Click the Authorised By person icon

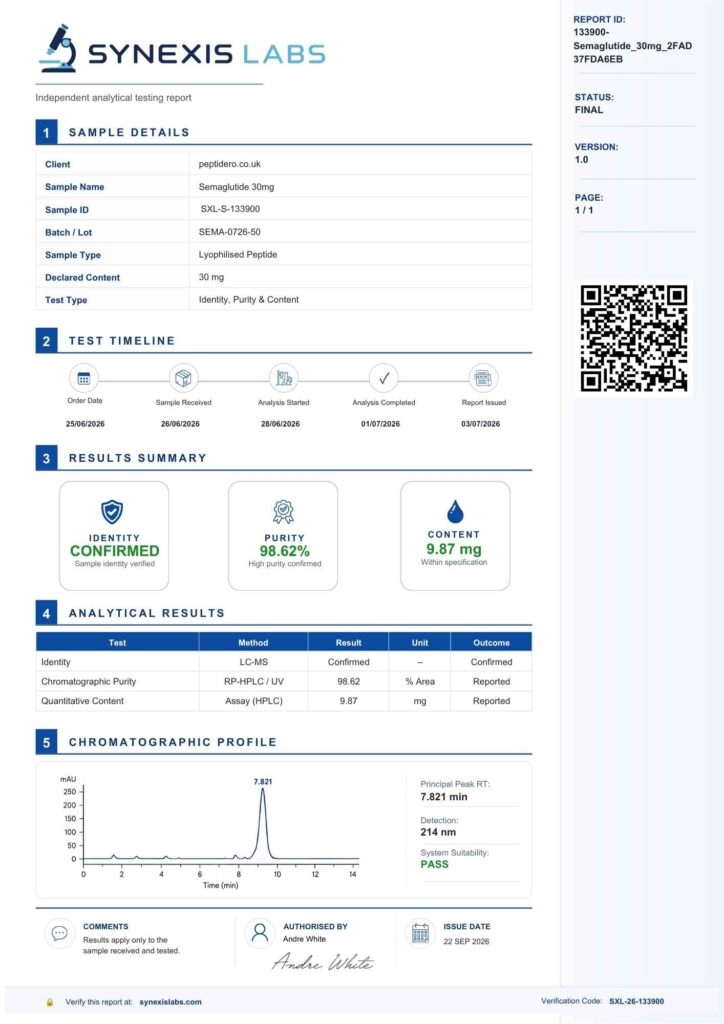[260, 933]
